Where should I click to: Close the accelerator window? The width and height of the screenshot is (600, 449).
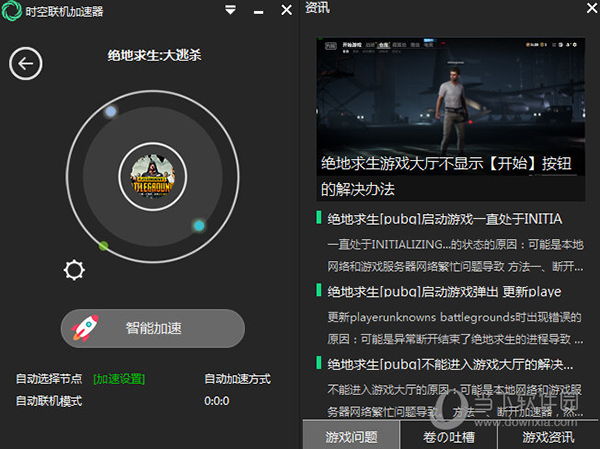tap(286, 11)
